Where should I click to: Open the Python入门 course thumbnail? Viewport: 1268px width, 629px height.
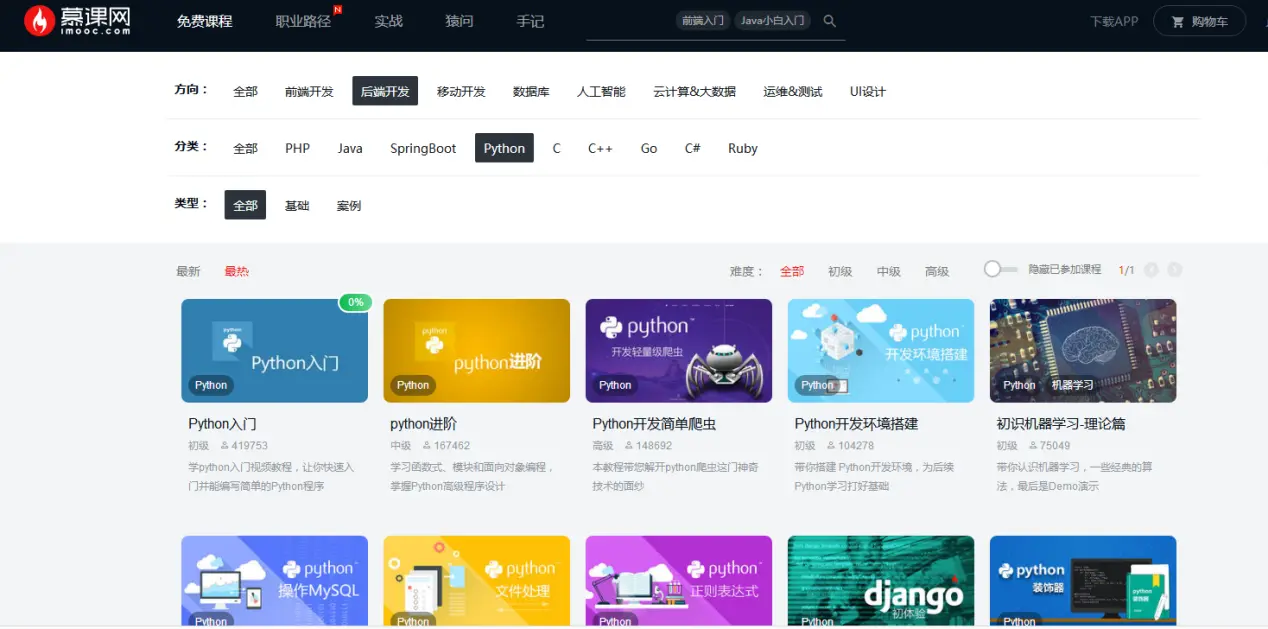point(274,351)
